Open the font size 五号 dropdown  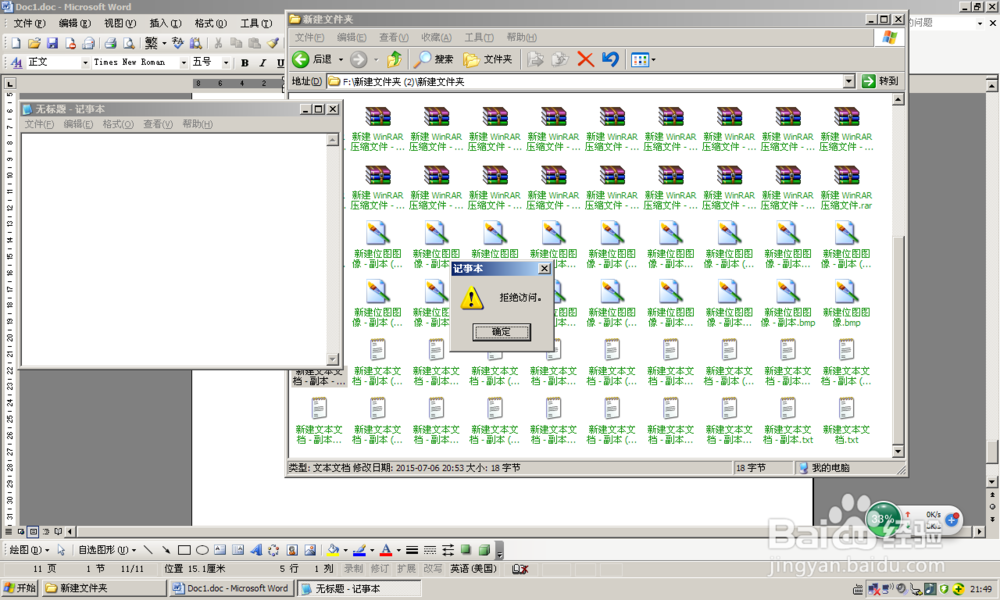[x=226, y=62]
